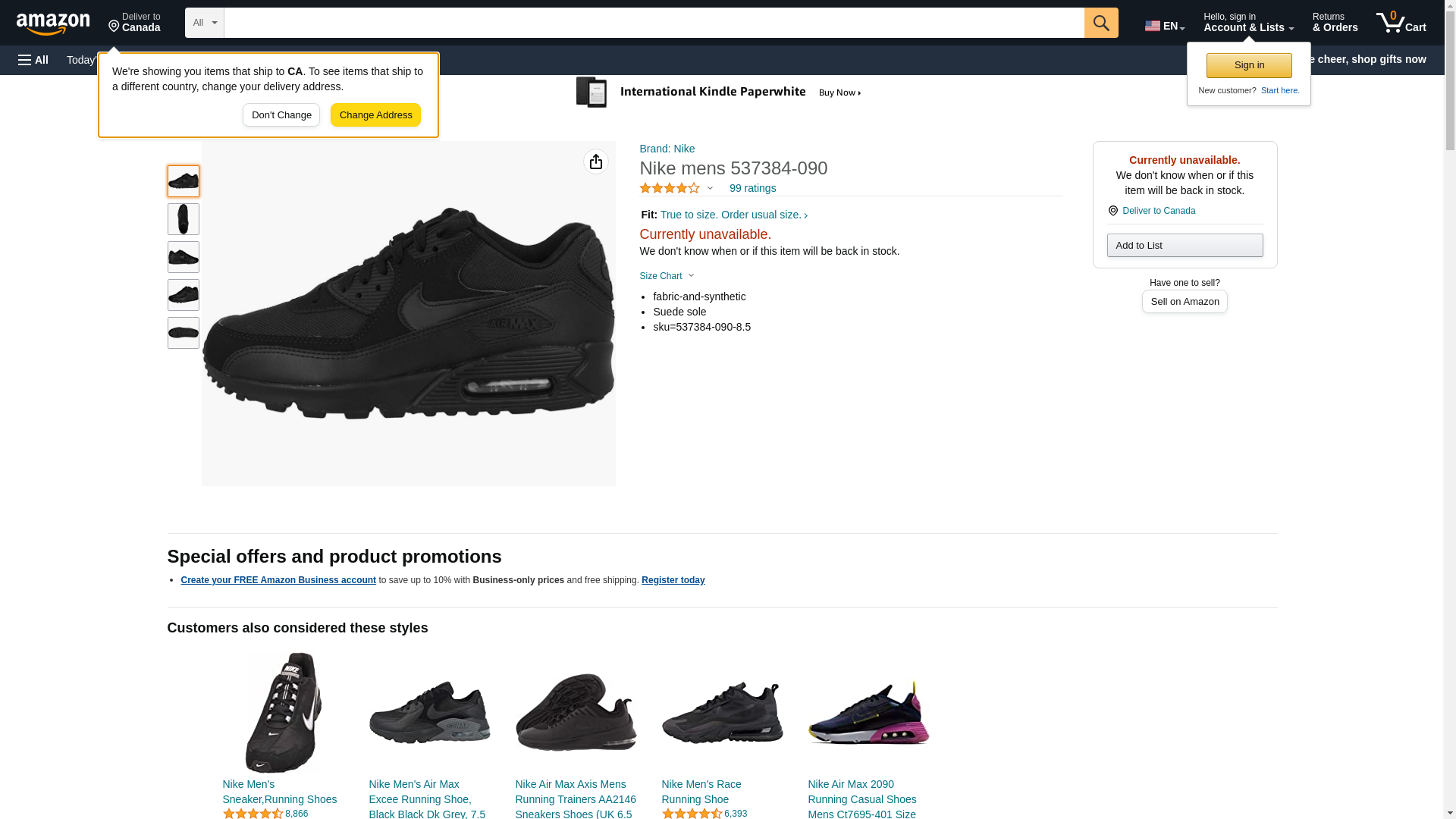
Task: Click Add to List button
Action: (1185, 245)
